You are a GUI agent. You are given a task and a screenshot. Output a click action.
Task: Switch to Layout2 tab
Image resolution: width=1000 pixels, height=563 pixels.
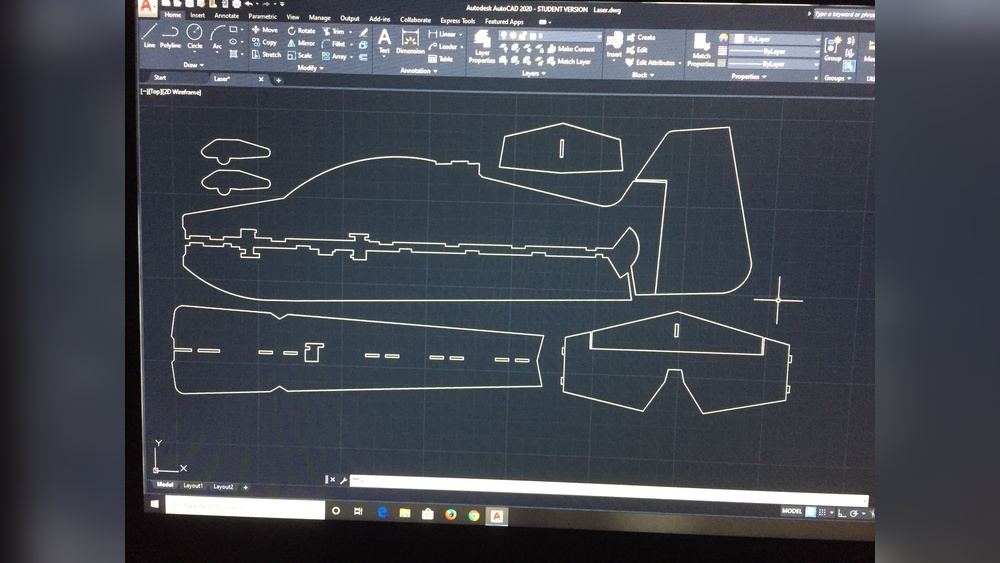click(223, 486)
